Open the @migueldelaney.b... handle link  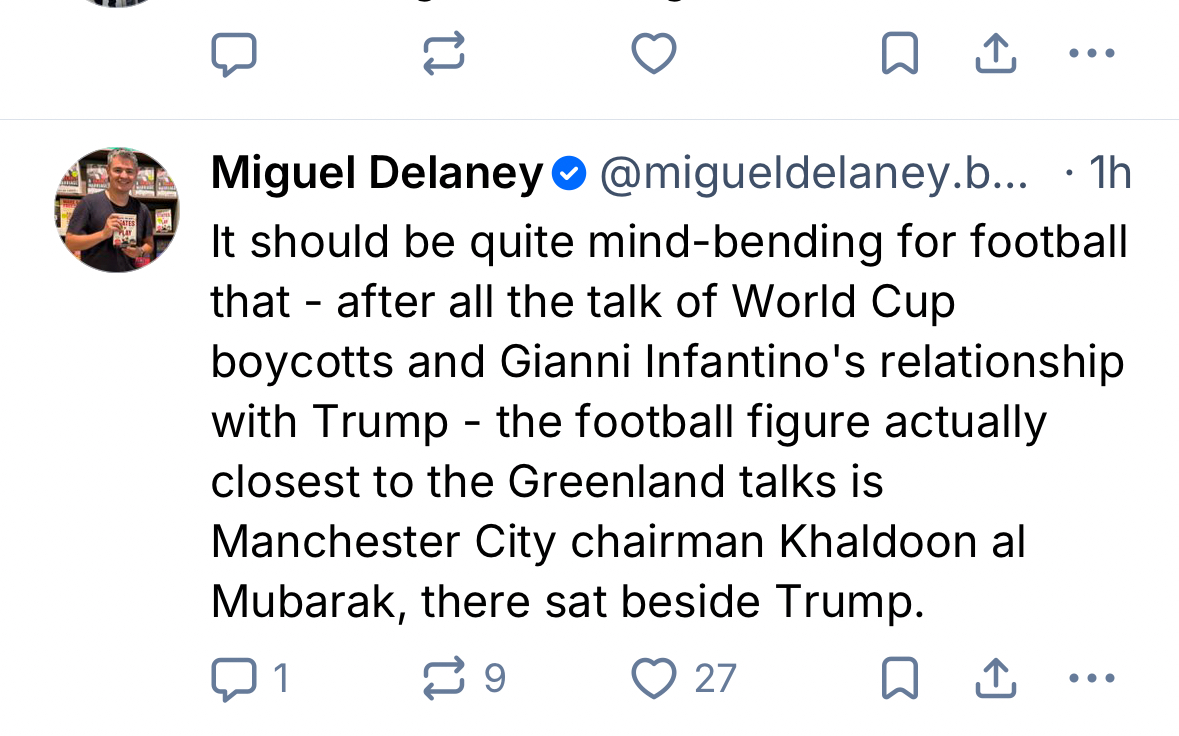813,175
